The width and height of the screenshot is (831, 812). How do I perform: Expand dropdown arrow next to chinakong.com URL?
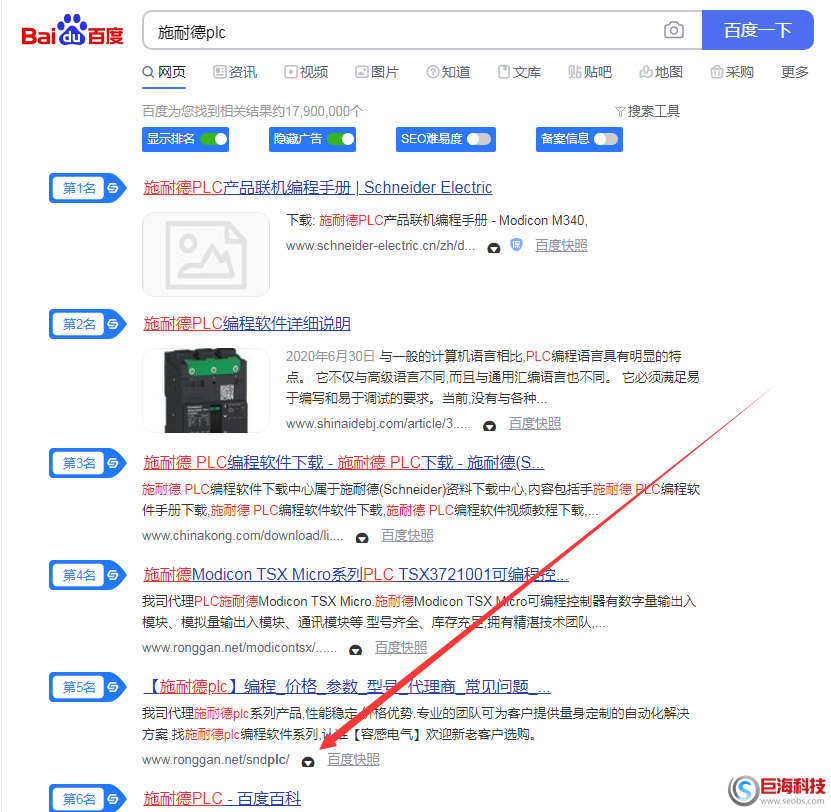coord(362,537)
